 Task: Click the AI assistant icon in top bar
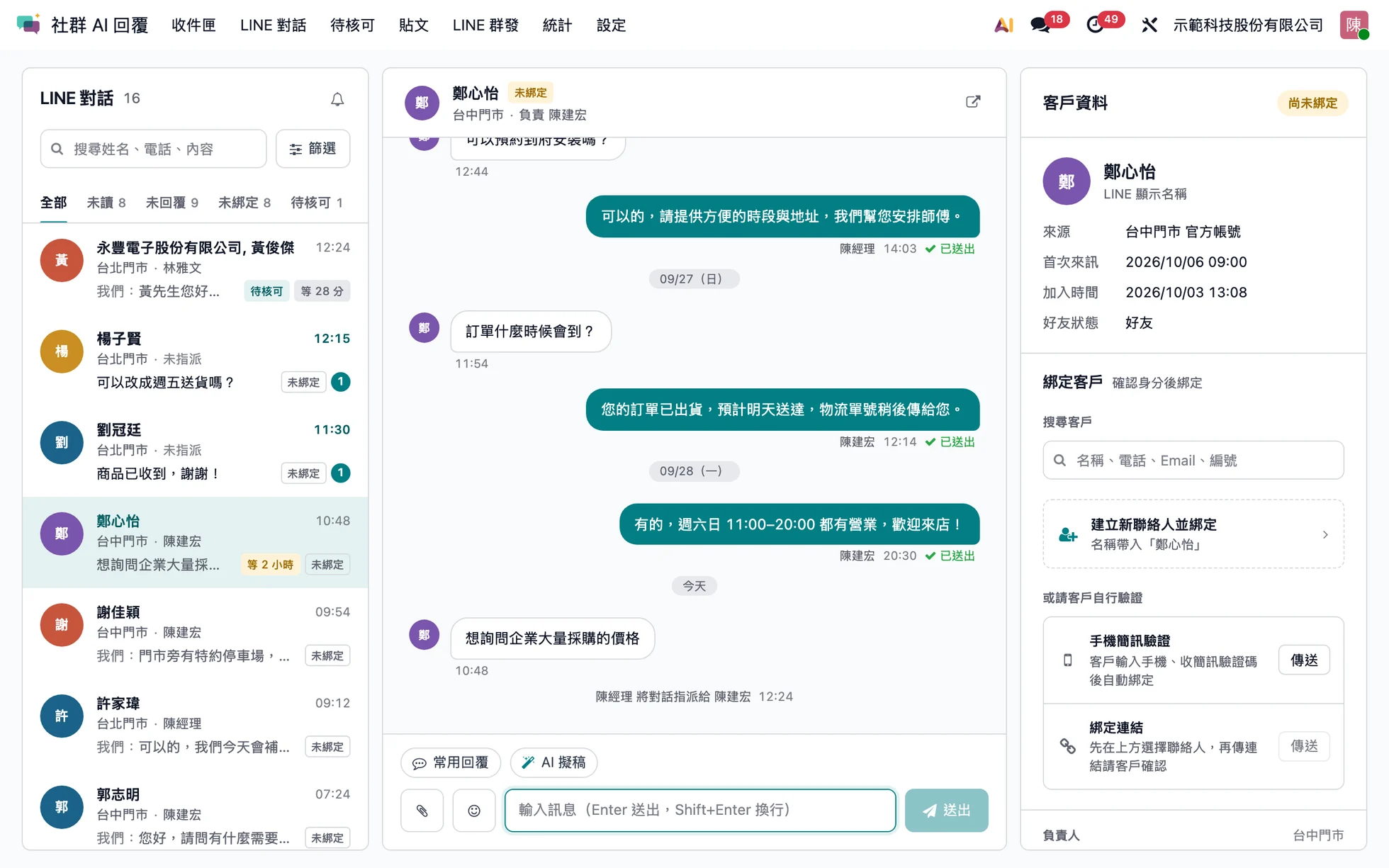[x=1003, y=25]
